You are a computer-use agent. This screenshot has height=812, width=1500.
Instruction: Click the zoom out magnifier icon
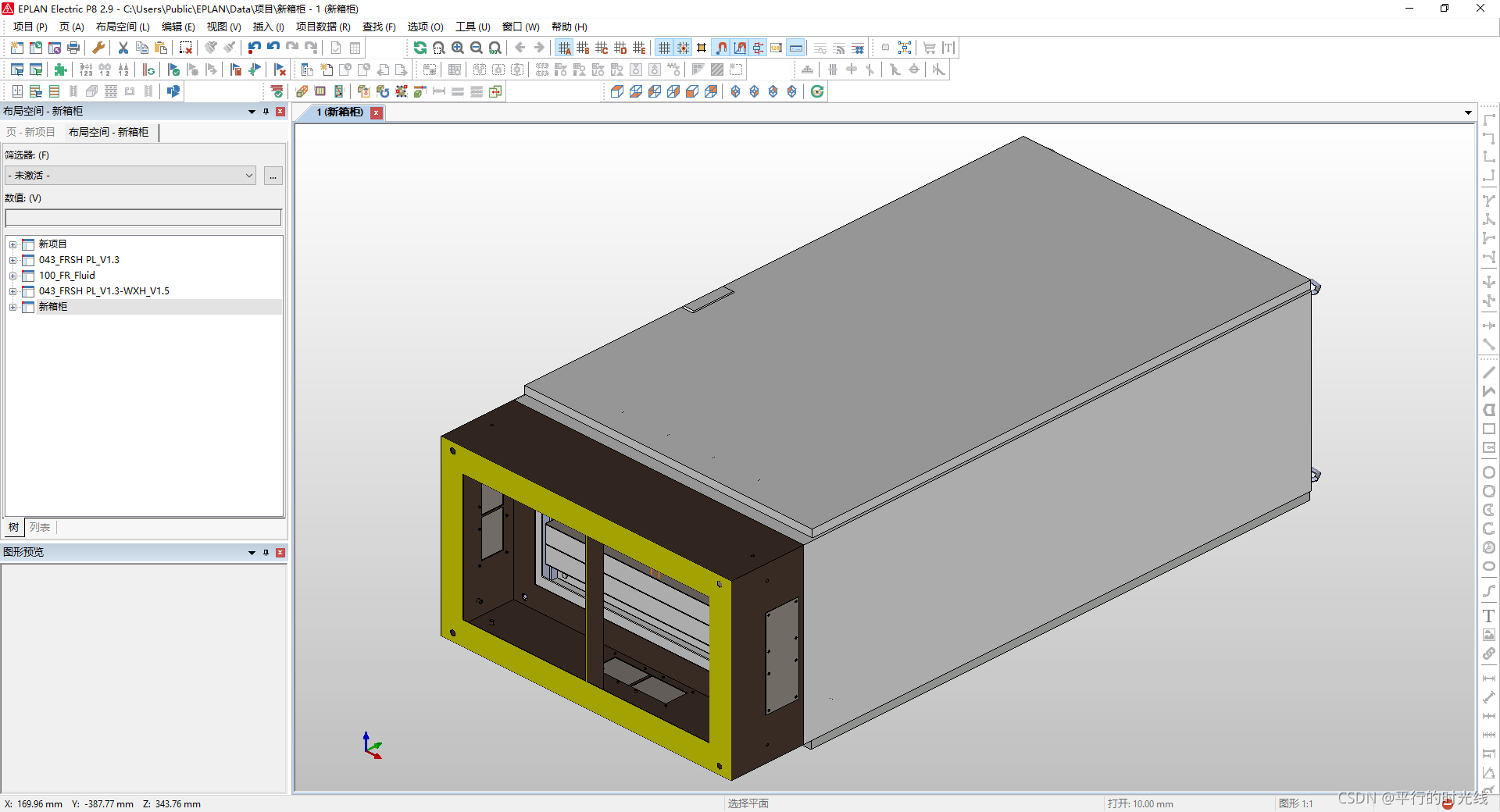(x=477, y=48)
